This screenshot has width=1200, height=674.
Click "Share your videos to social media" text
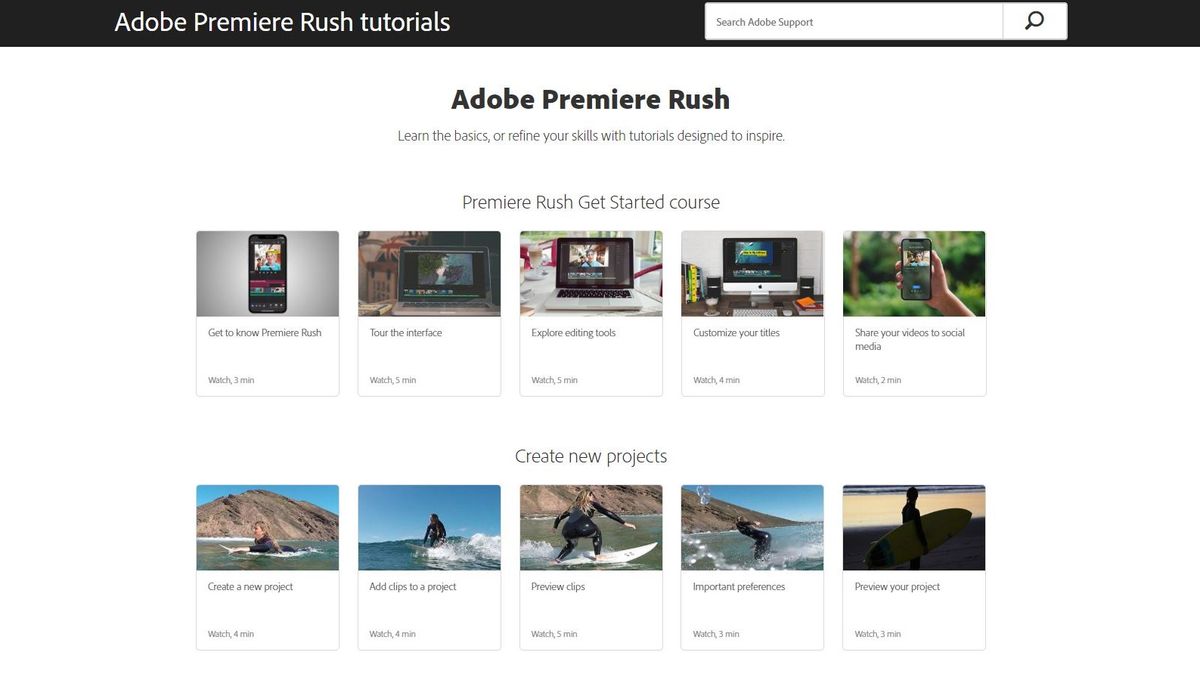click(x=909, y=339)
